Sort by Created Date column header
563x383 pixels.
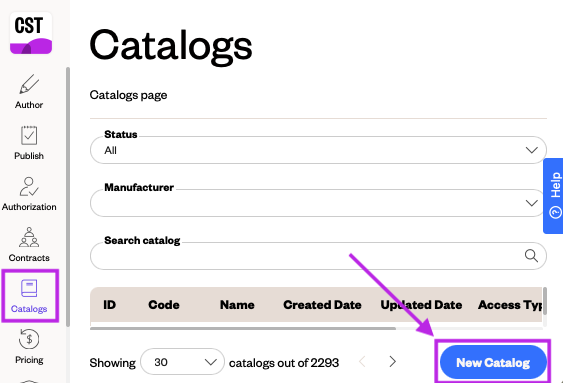tap(322, 305)
